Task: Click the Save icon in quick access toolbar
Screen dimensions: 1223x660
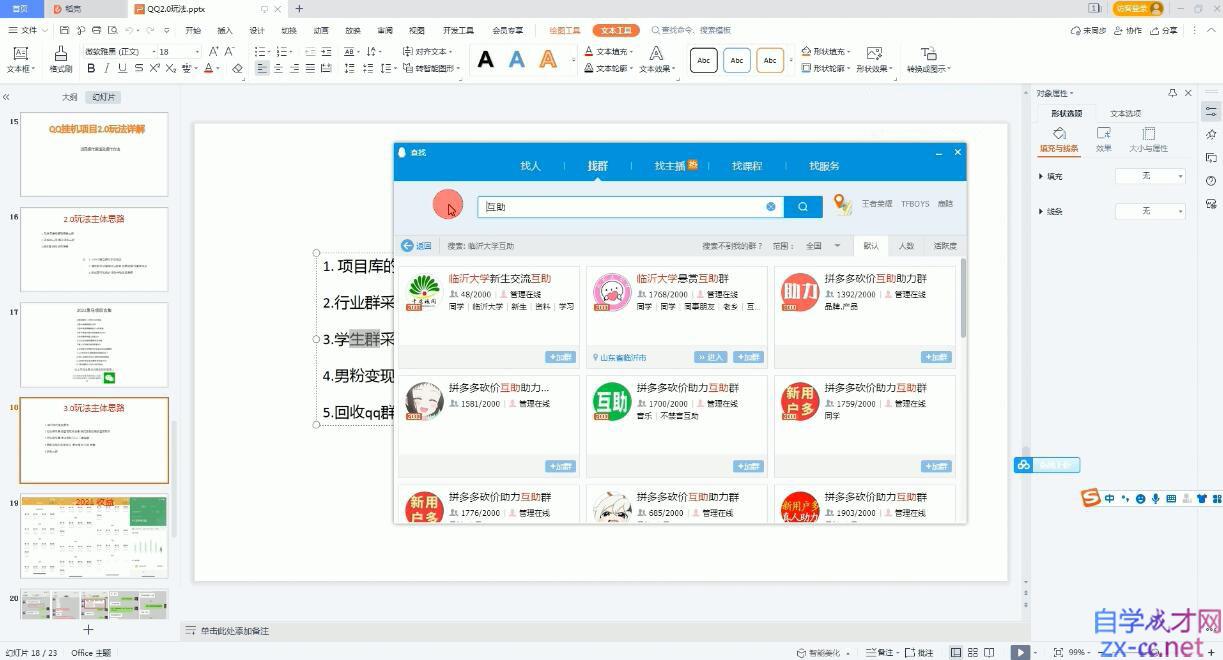Action: click(65, 31)
